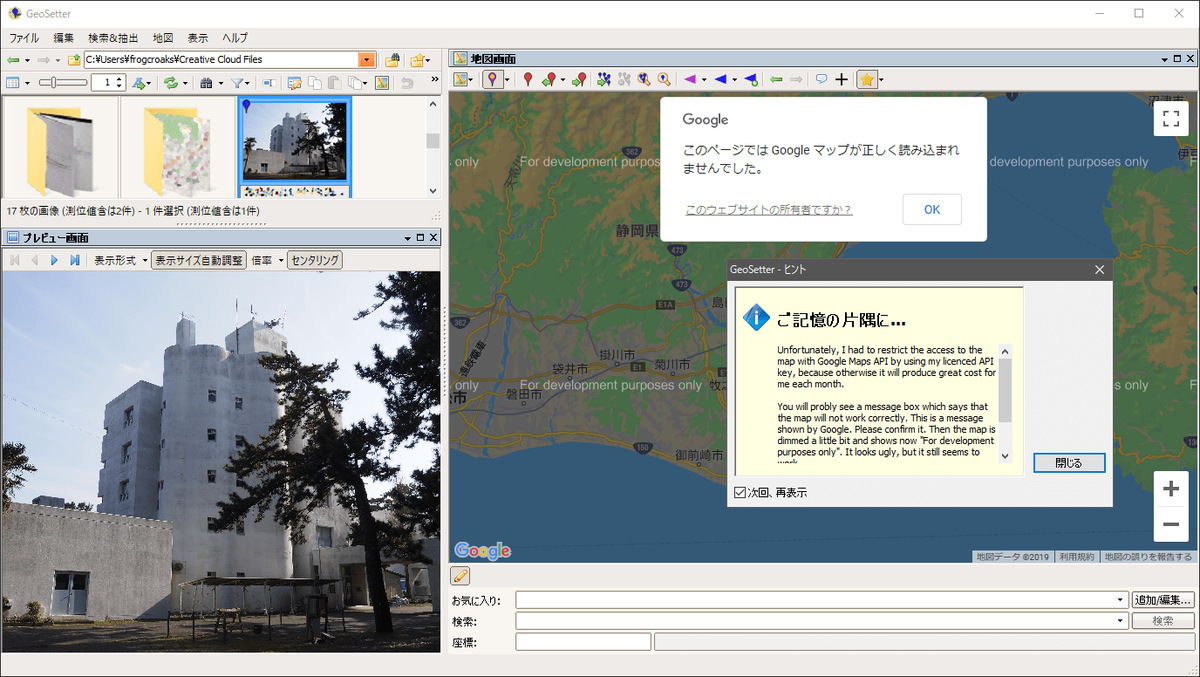Jump to last image in preview
The image size is (1200, 677).
point(75,260)
